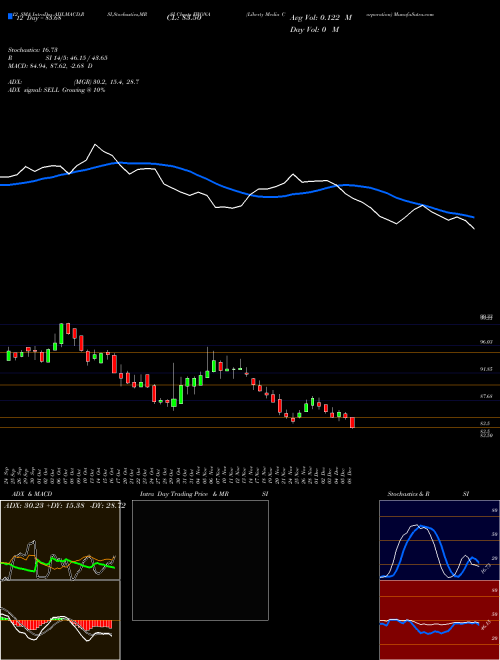This screenshot has width=500, height=660.
Task: Click the 'Stochastics & R' panel title
Action: click(x=408, y=494)
